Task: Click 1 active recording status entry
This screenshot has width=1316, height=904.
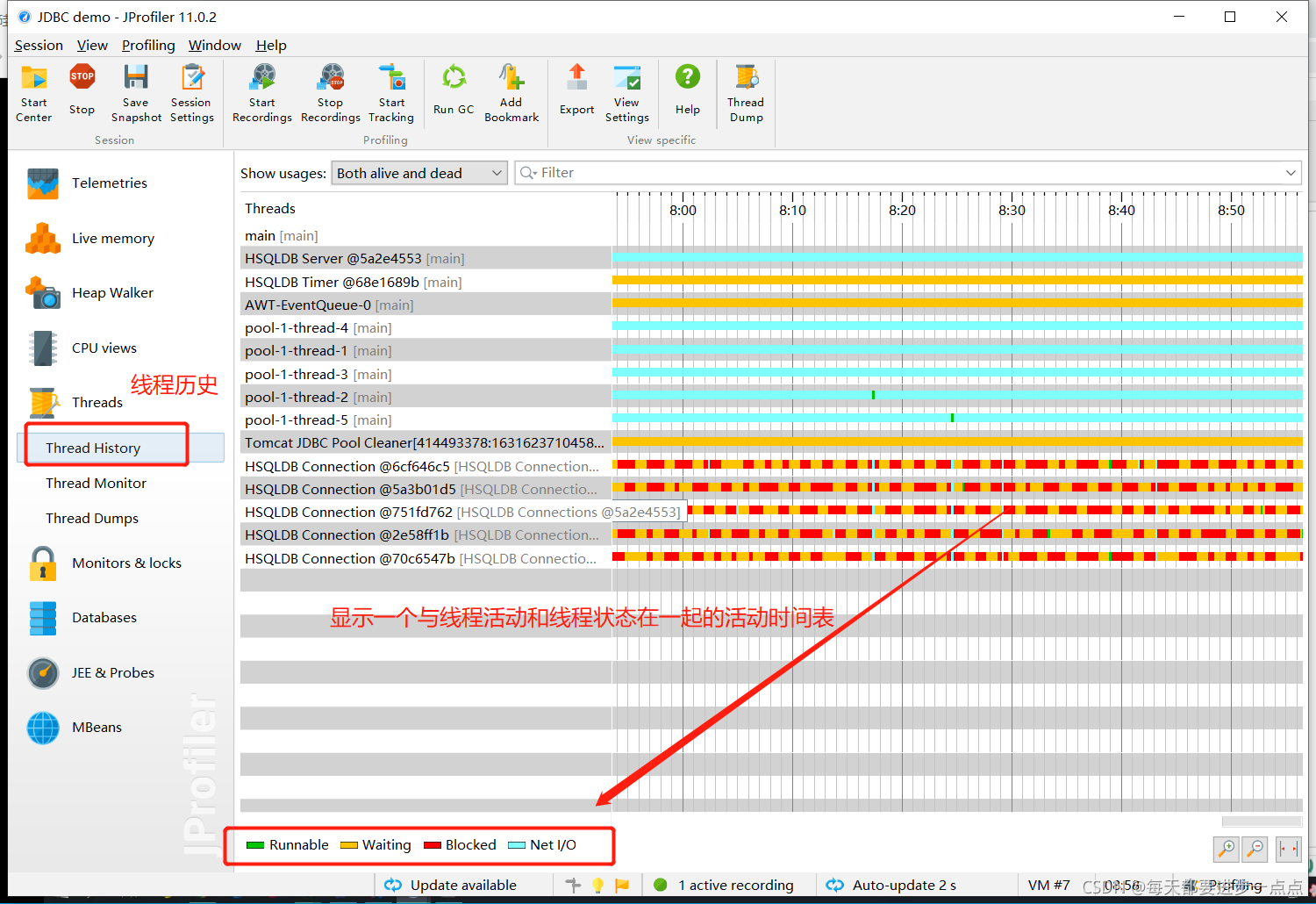Action: tap(724, 886)
